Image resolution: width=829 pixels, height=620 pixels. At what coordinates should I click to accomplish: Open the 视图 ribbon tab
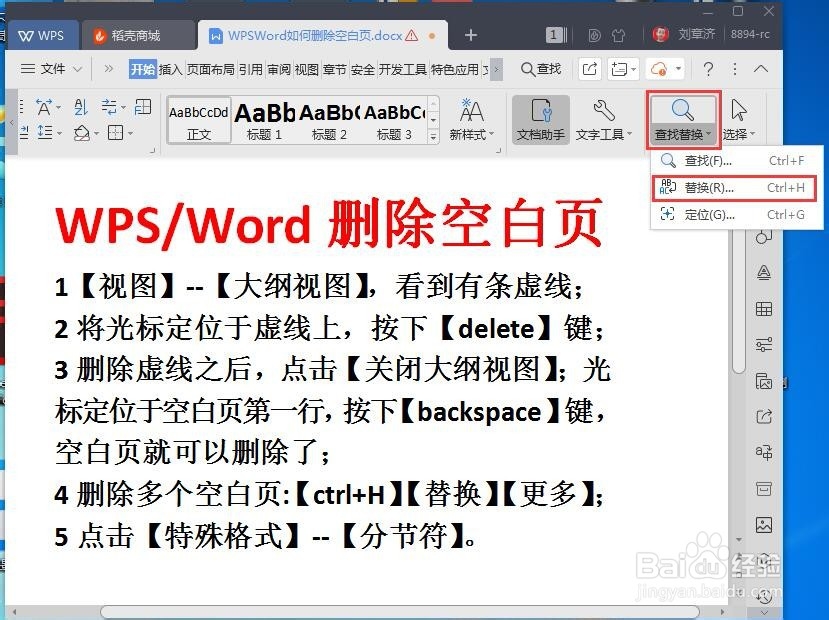[x=307, y=69]
